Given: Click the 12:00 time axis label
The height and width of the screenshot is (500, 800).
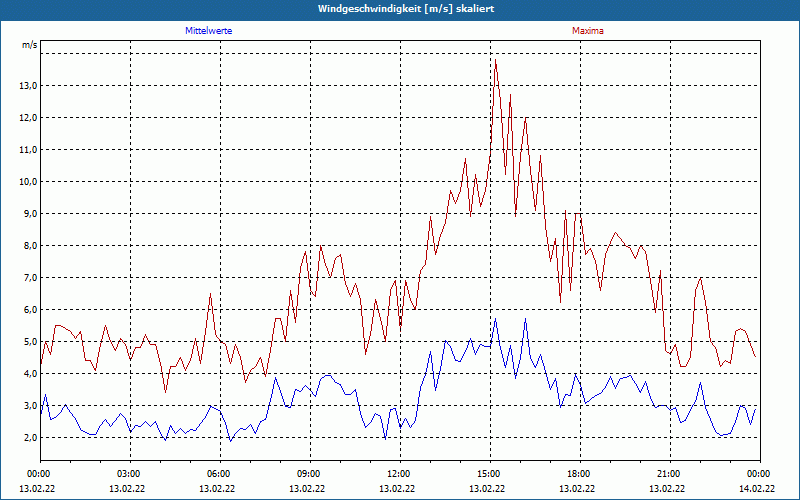Looking at the screenshot, I should [400, 474].
